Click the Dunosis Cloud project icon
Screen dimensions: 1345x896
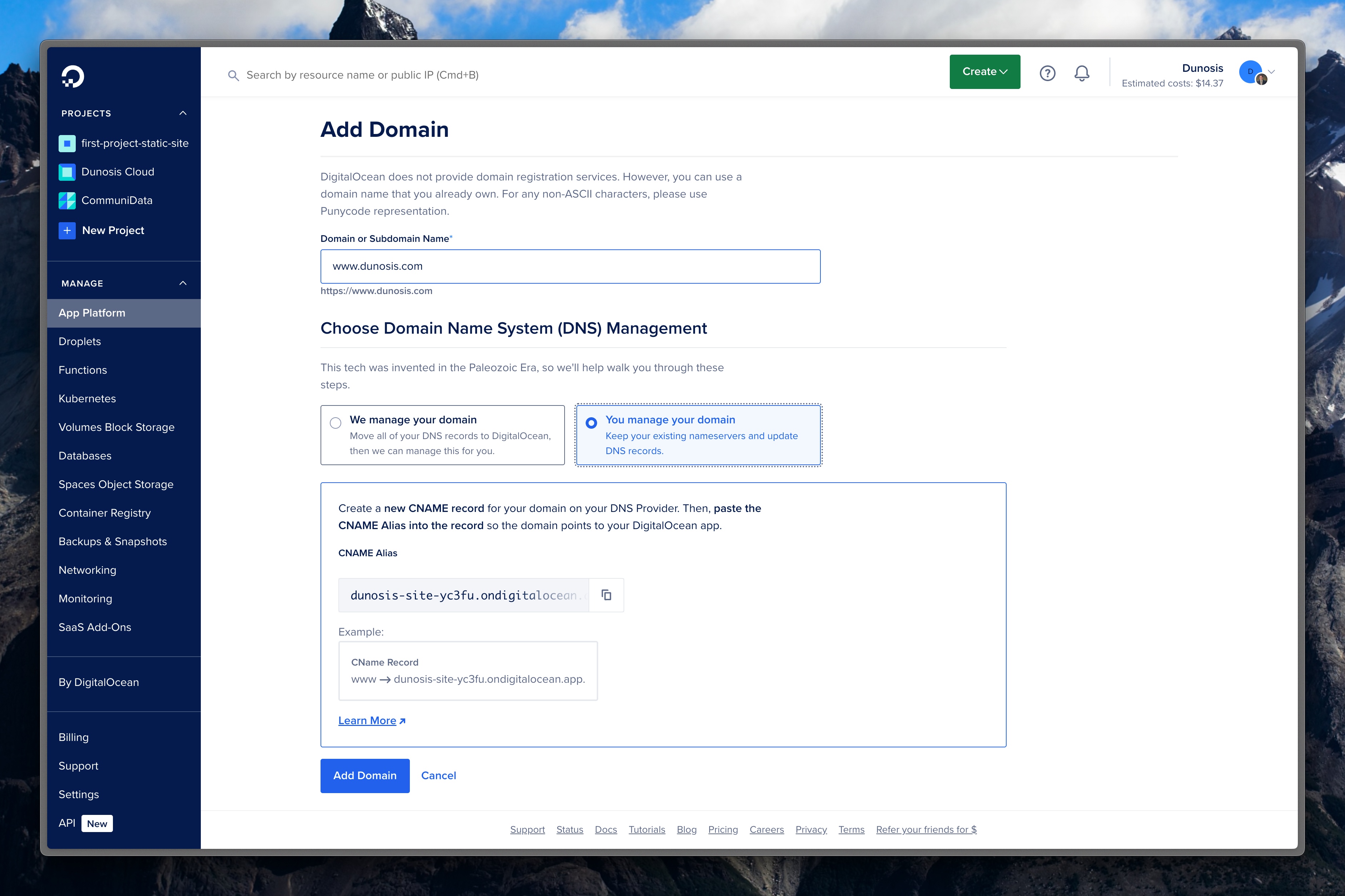(67, 172)
